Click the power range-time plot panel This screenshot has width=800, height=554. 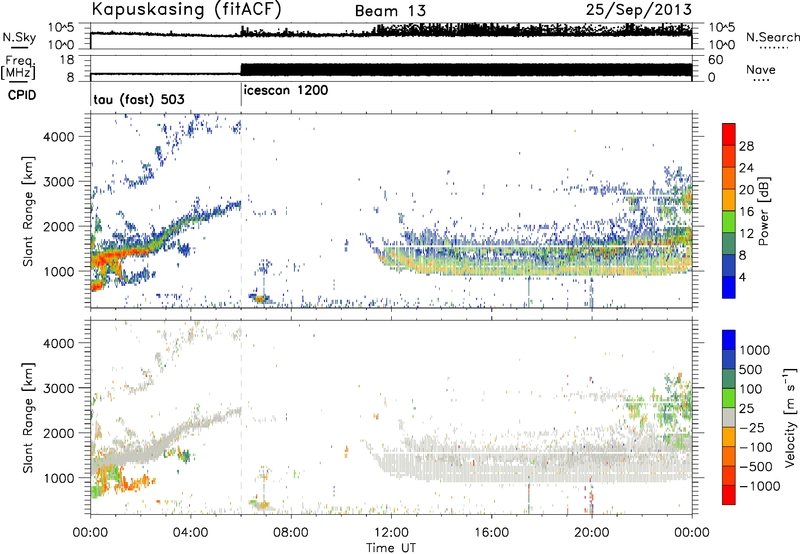[391, 211]
